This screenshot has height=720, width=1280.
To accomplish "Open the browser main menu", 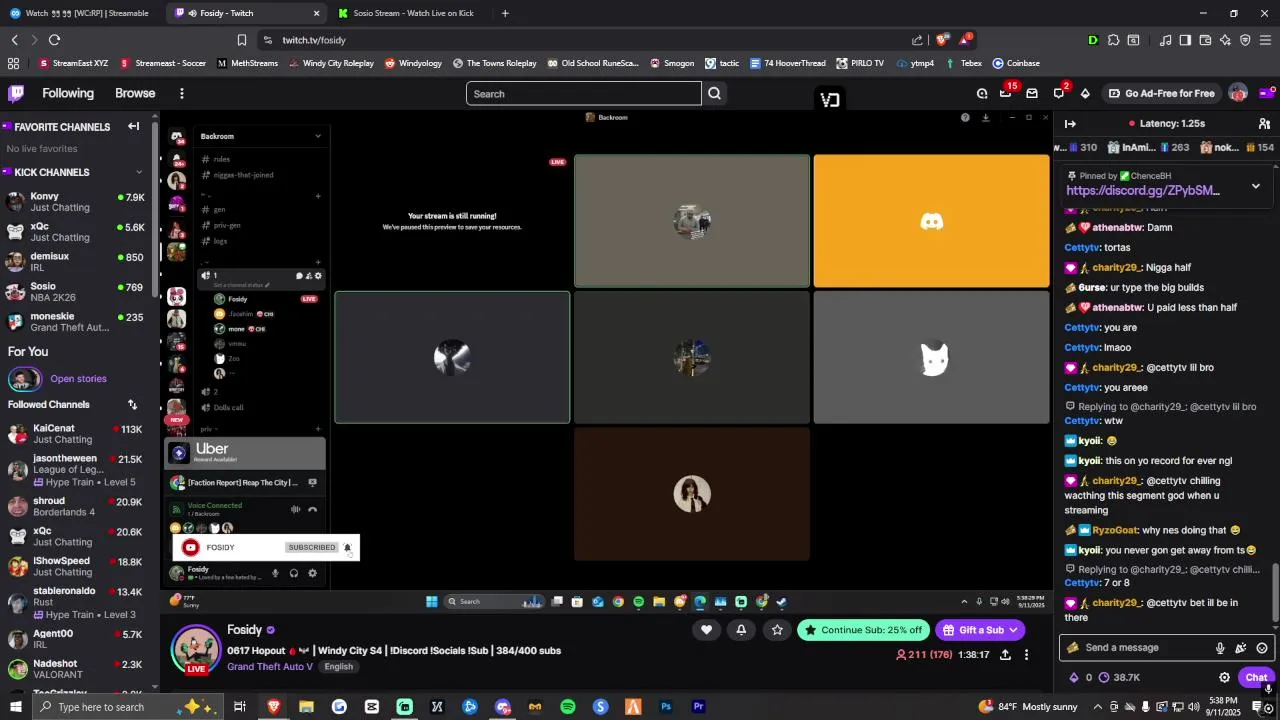I will [x=1266, y=40].
